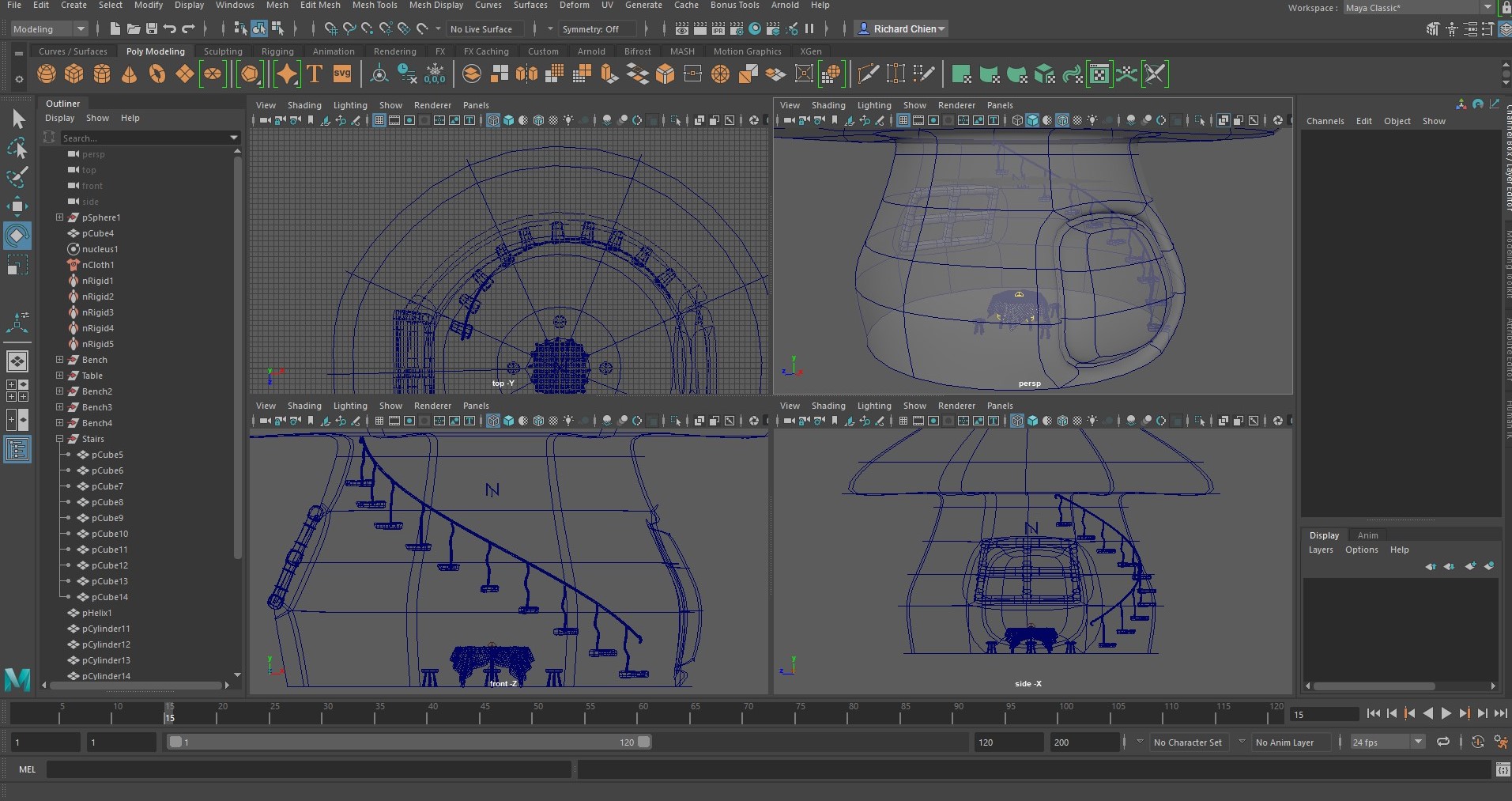The width and height of the screenshot is (1512, 801).
Task: Open the Mesh Tools menu
Action: [x=374, y=6]
